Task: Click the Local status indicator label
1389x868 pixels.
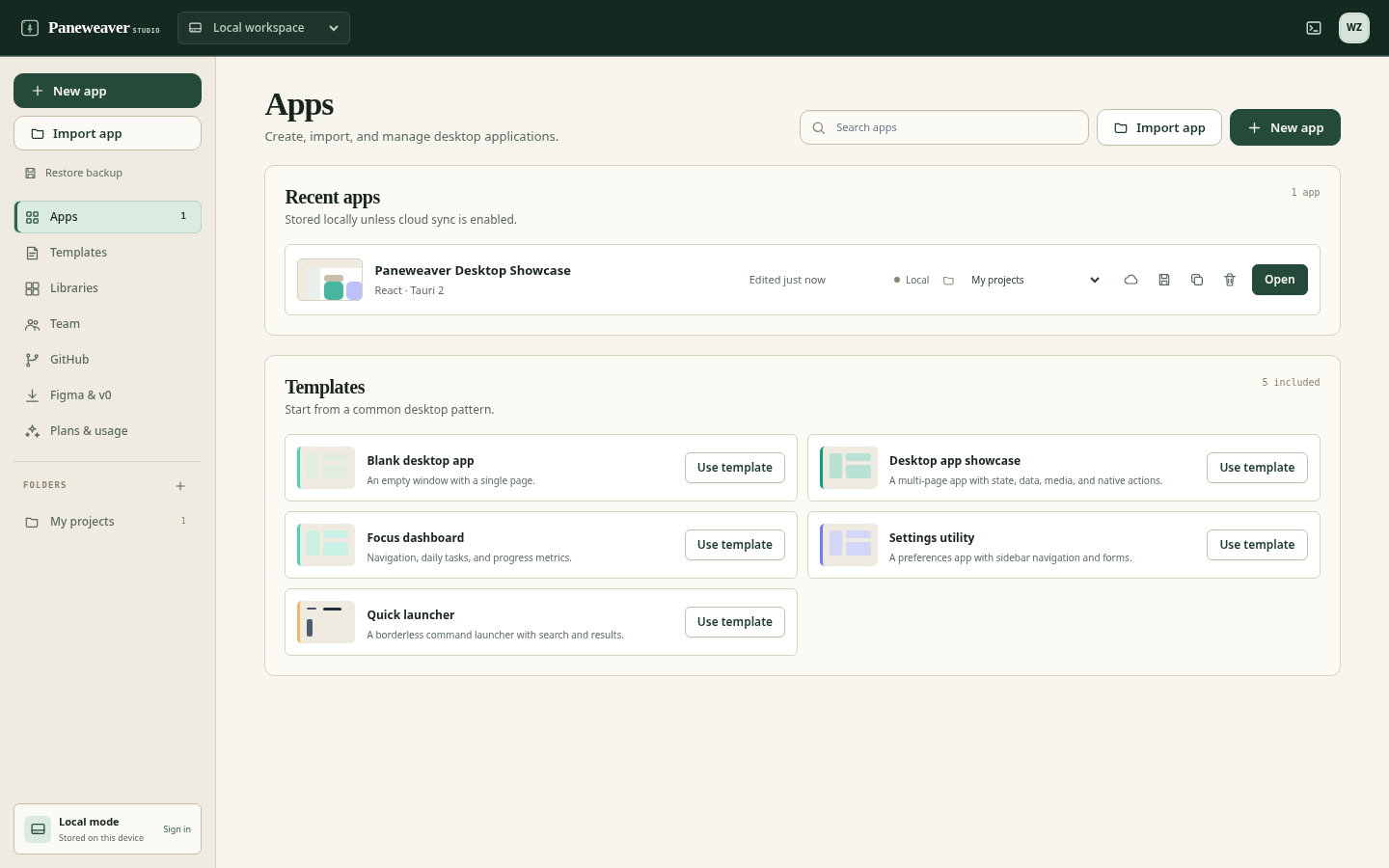Action: pyautogui.click(x=912, y=280)
